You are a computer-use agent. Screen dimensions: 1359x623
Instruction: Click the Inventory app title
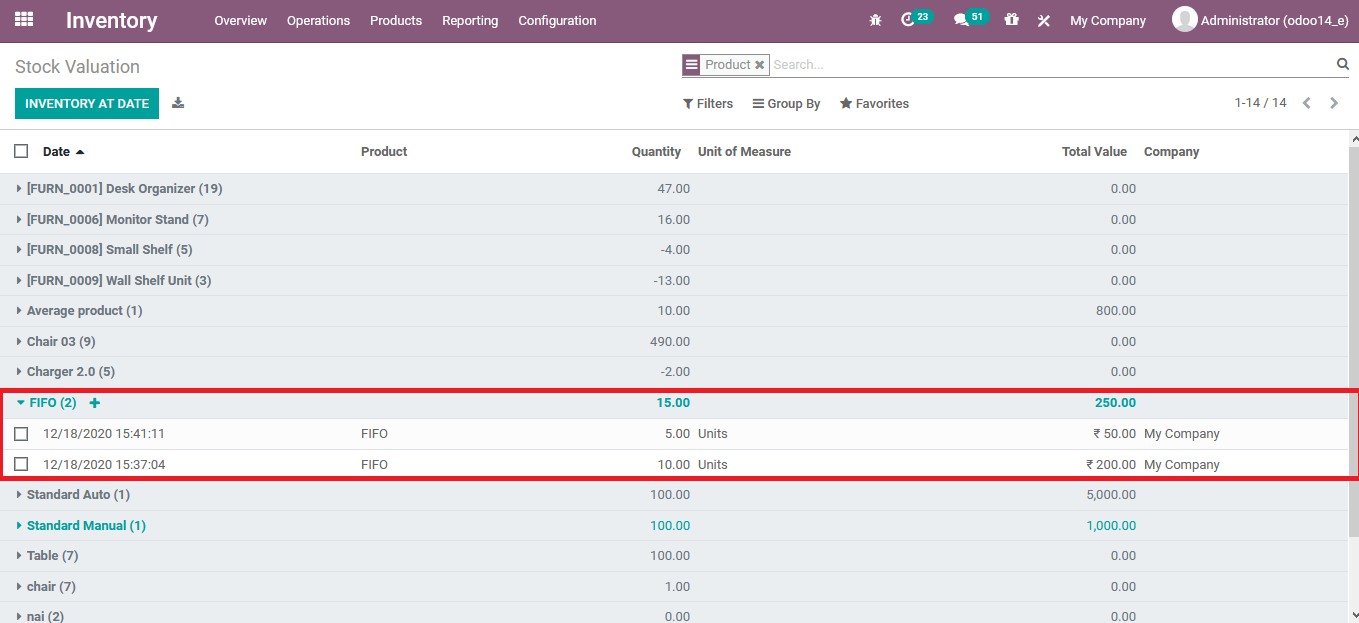112,20
